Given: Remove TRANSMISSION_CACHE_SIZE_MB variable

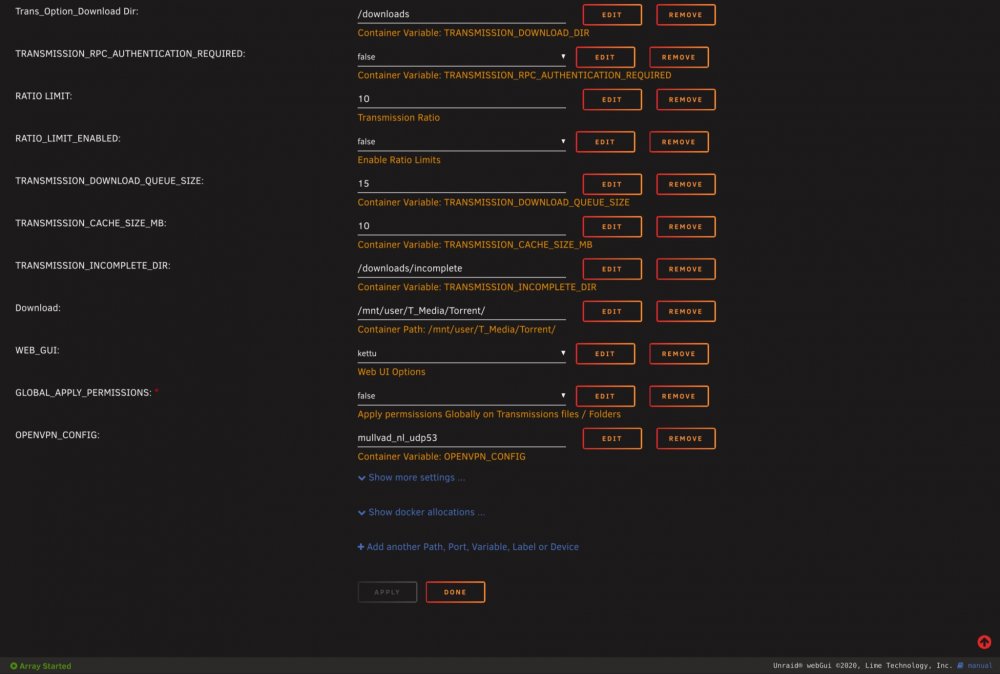Looking at the screenshot, I should (x=686, y=226).
